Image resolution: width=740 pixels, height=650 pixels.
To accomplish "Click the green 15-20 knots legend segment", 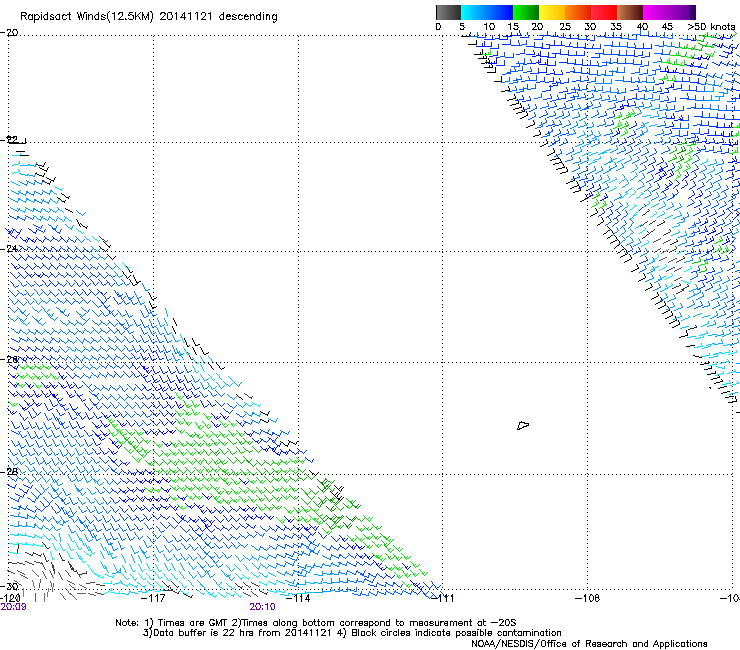I will coord(526,12).
